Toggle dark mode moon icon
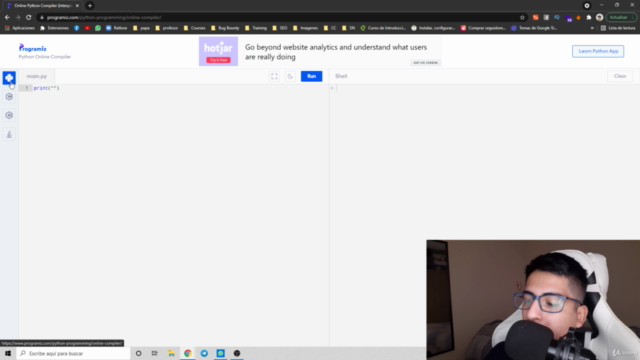 point(290,76)
